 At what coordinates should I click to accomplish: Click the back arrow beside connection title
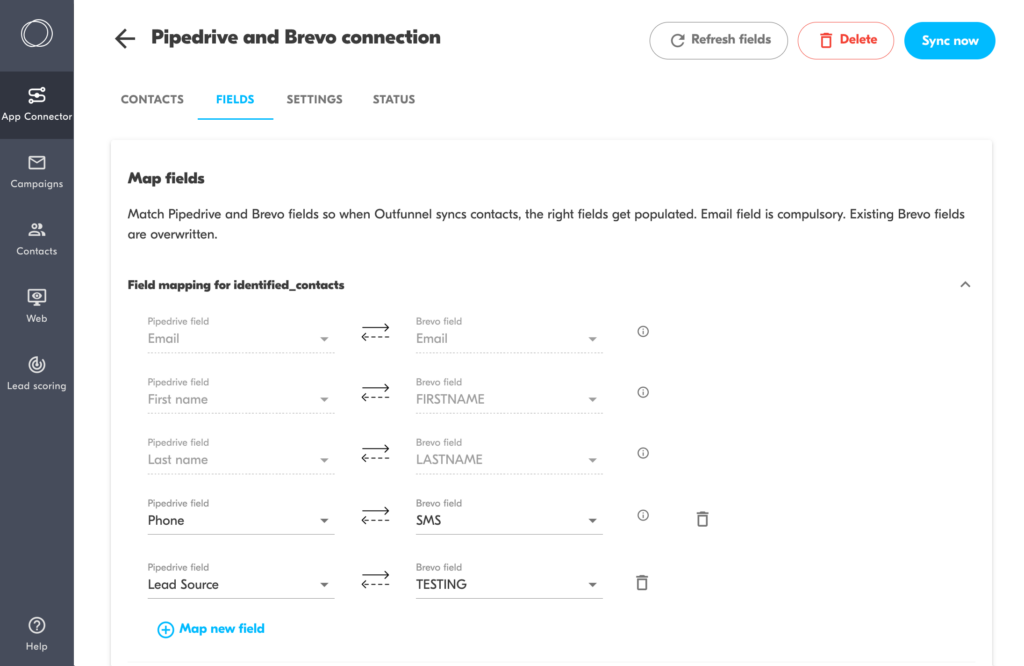[x=125, y=39]
